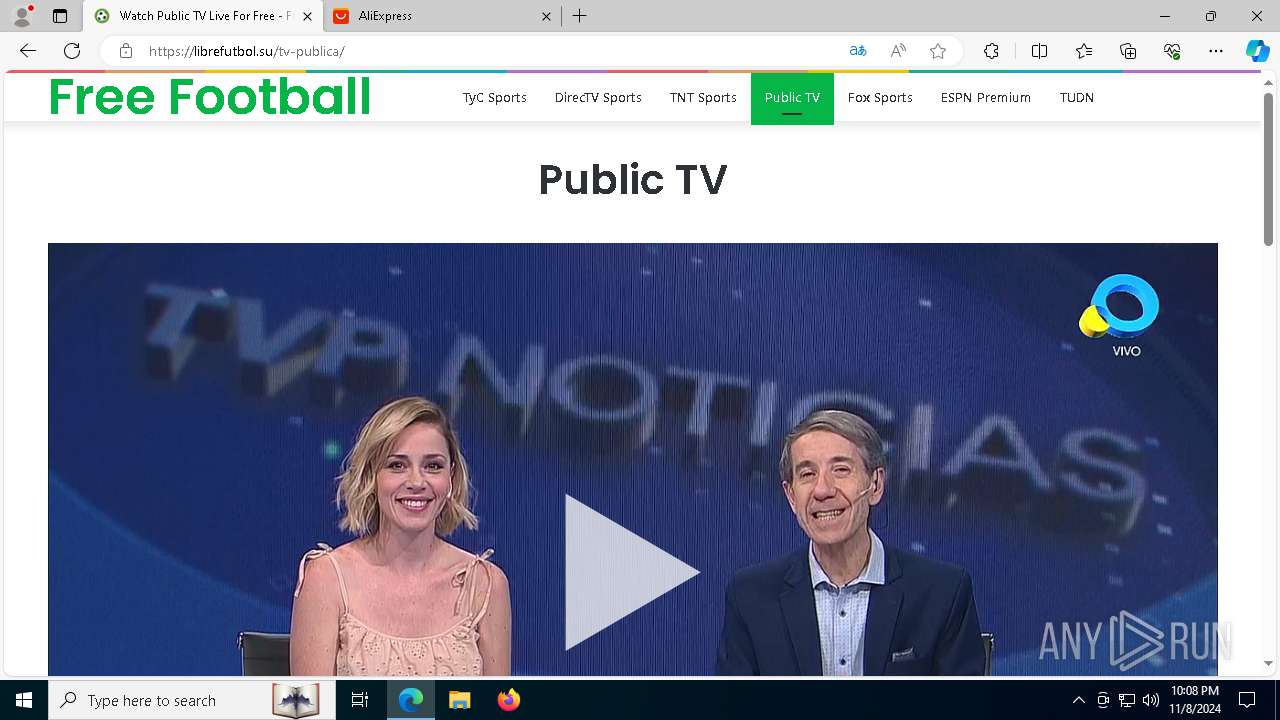1280x720 pixels.
Task: Click the Public TV heading
Action: click(632, 180)
